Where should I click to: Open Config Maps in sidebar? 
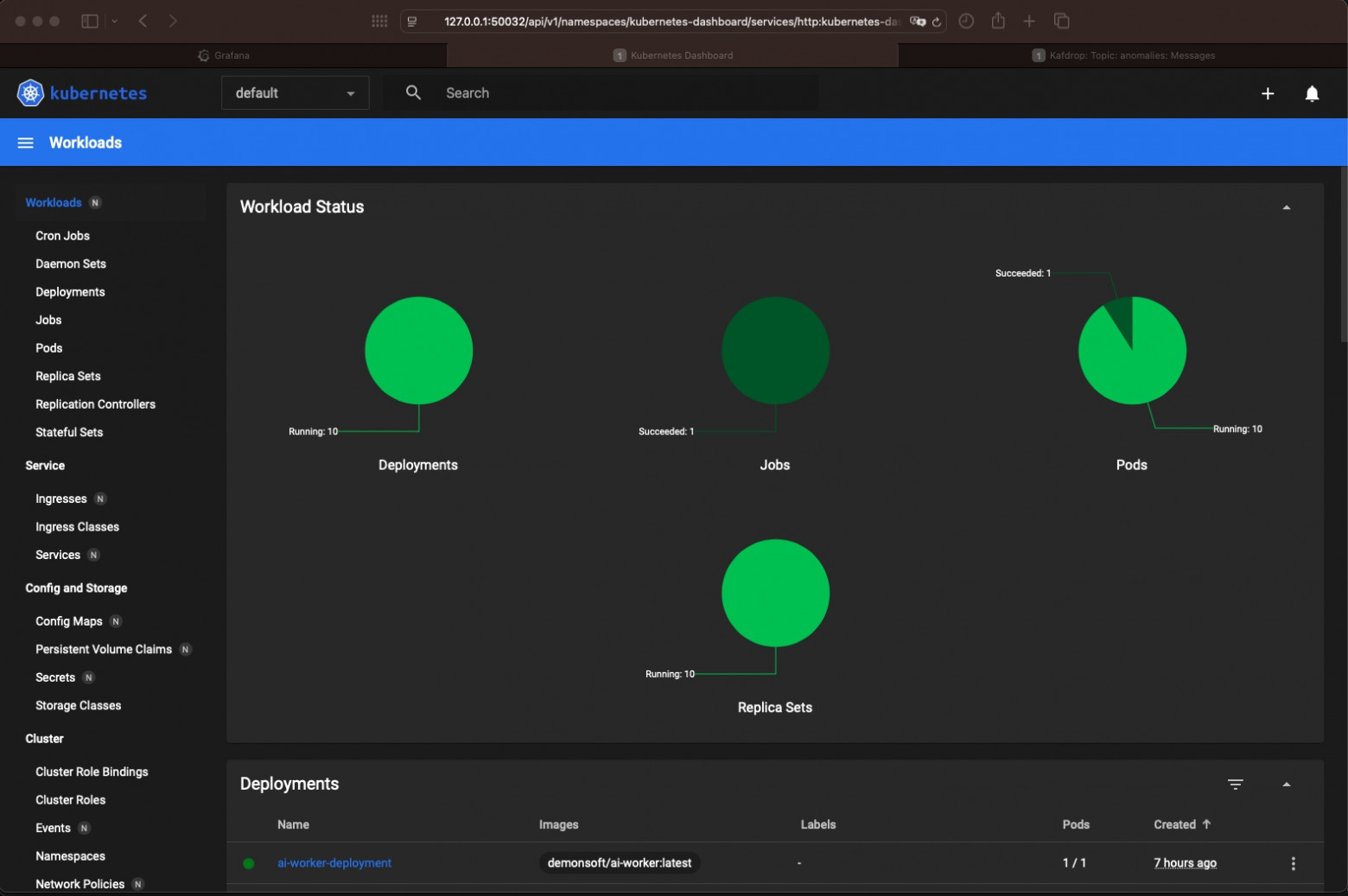[x=69, y=622]
